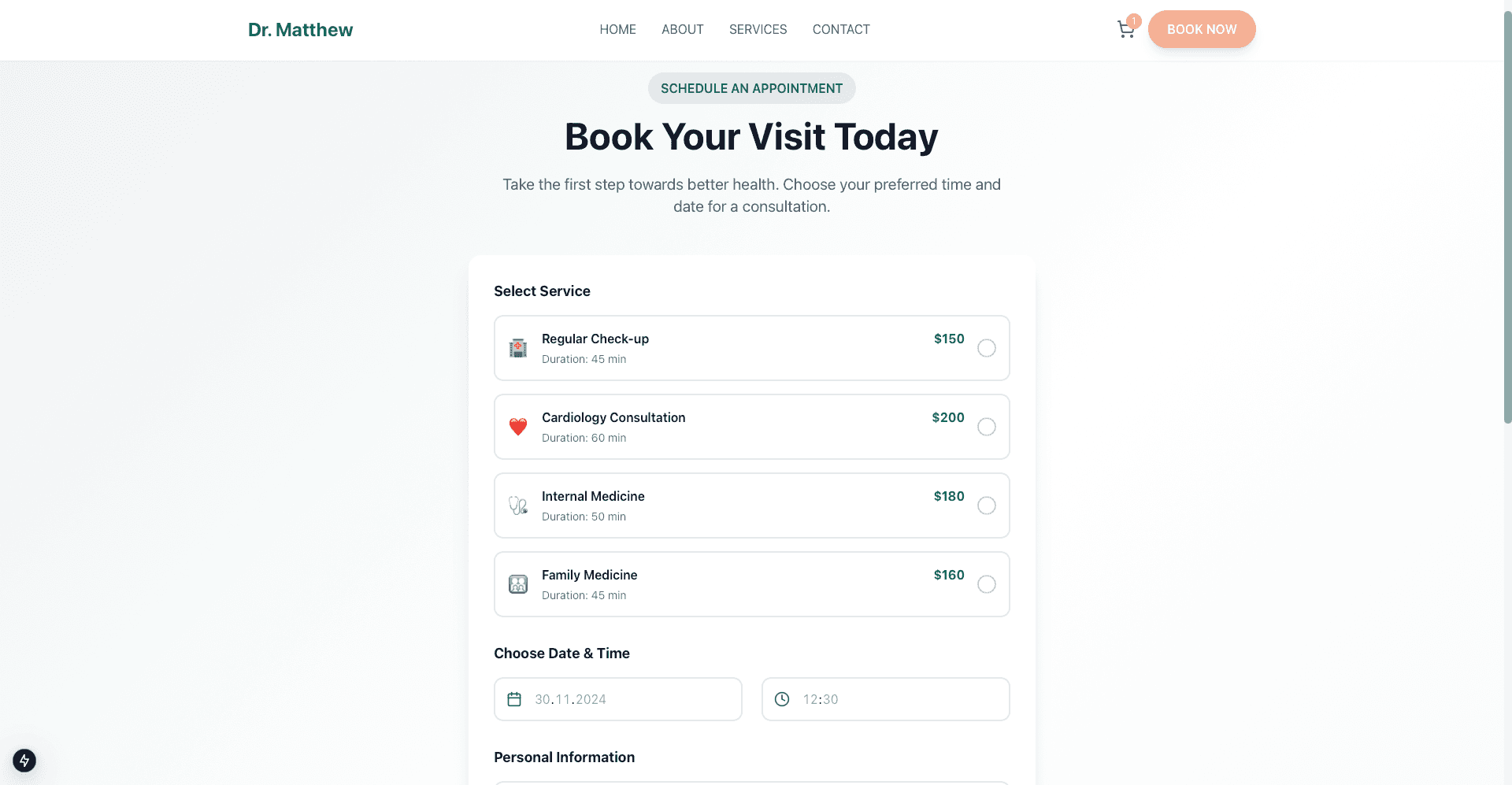Click the clock icon in time field
The width and height of the screenshot is (1512, 785).
point(782,699)
